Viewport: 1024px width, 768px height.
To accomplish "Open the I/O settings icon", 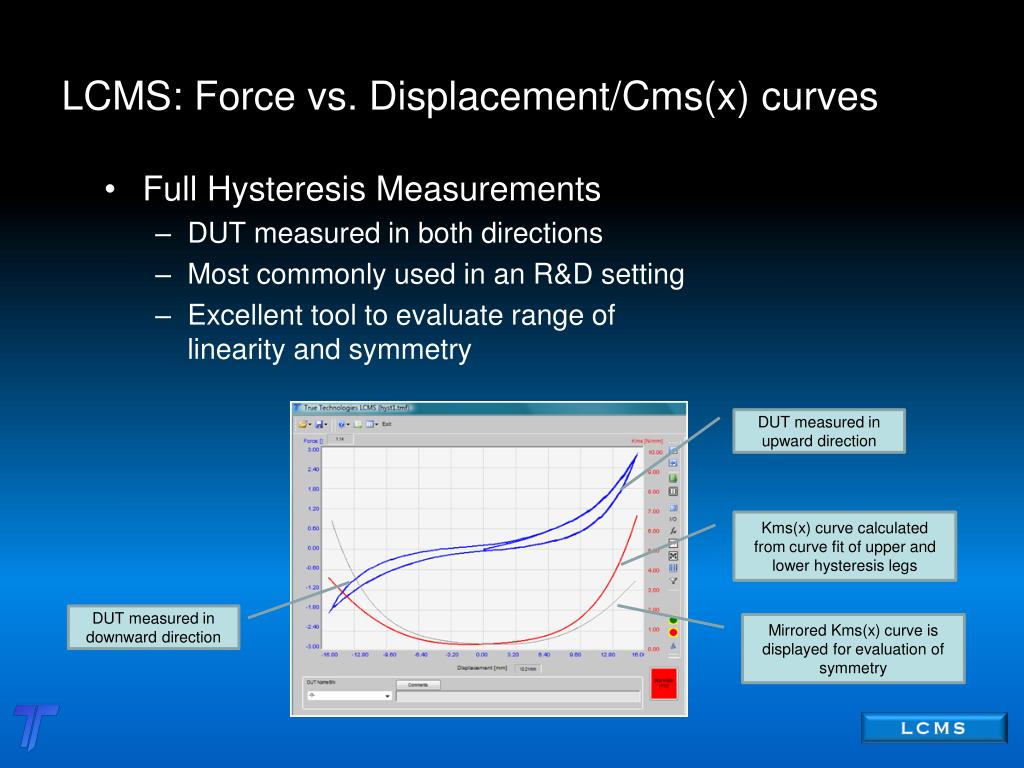I will (673, 519).
